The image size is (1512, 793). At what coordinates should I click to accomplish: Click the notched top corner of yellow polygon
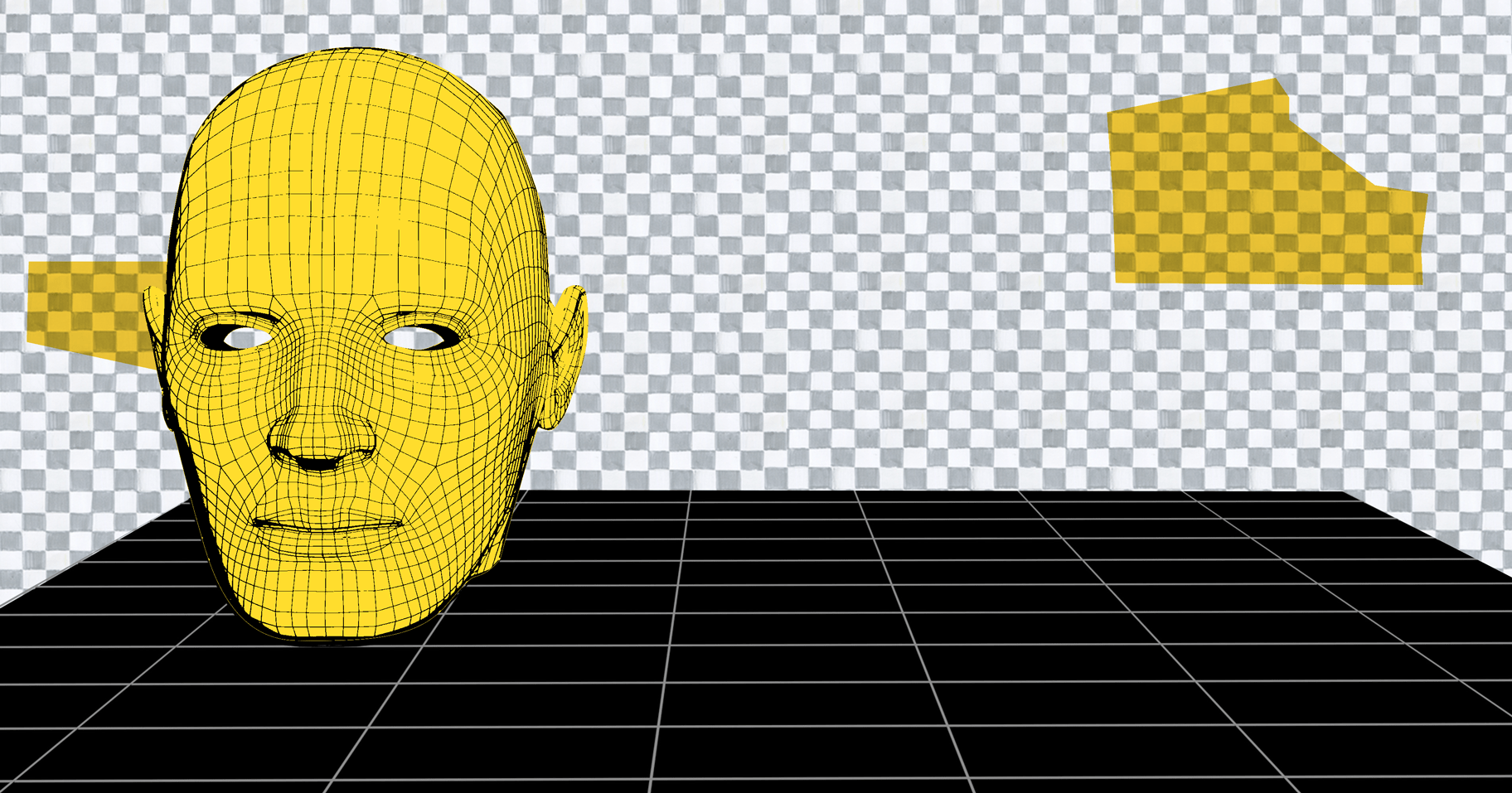pos(1277,80)
